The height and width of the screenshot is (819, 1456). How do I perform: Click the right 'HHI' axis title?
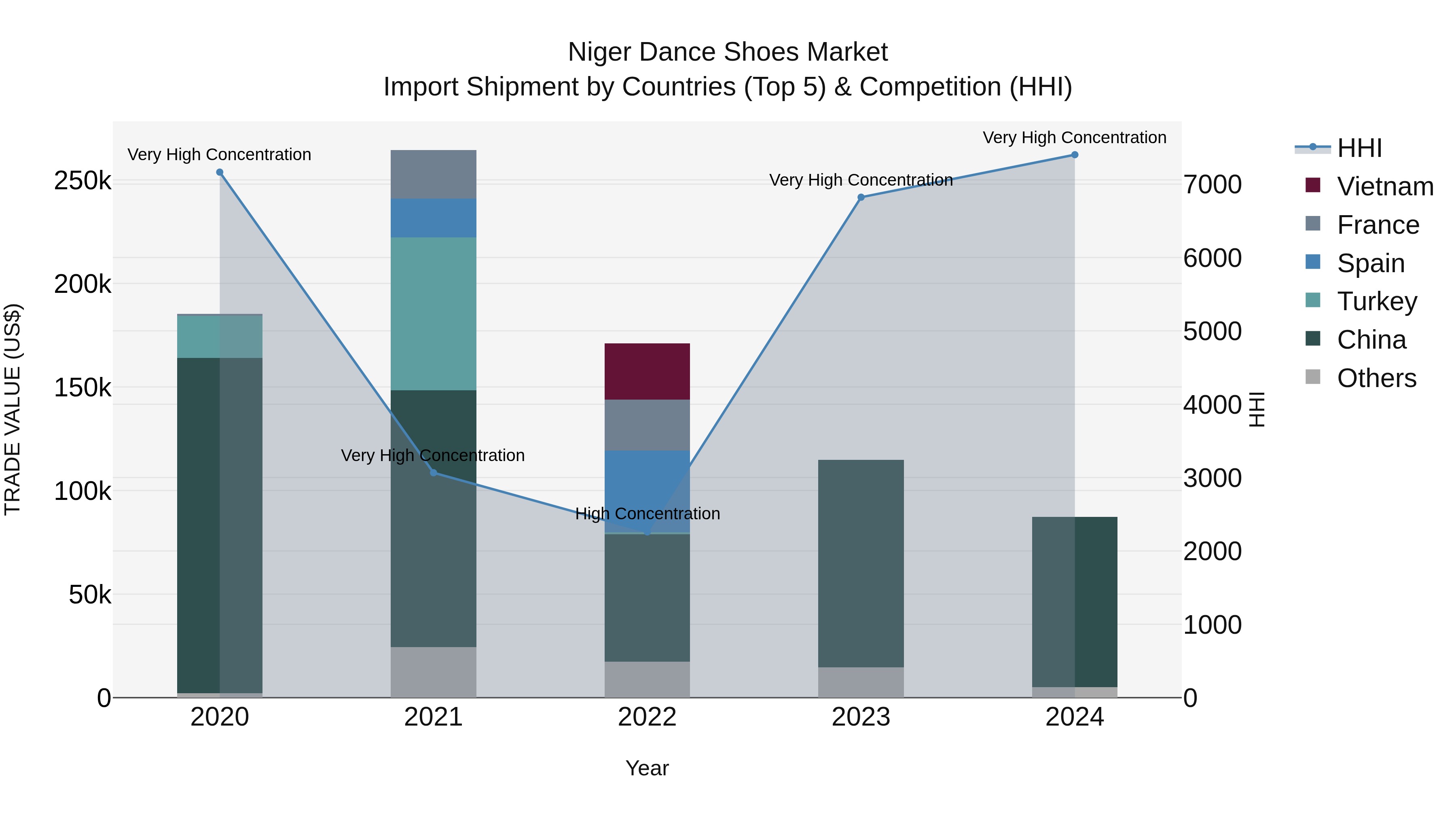(x=1256, y=409)
